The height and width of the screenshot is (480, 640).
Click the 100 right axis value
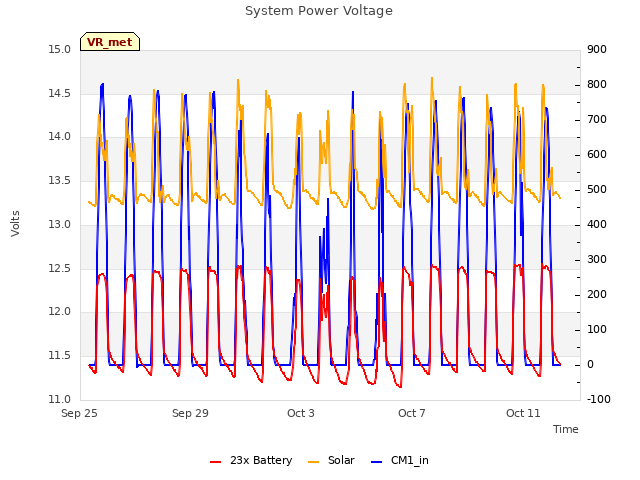tap(597, 329)
